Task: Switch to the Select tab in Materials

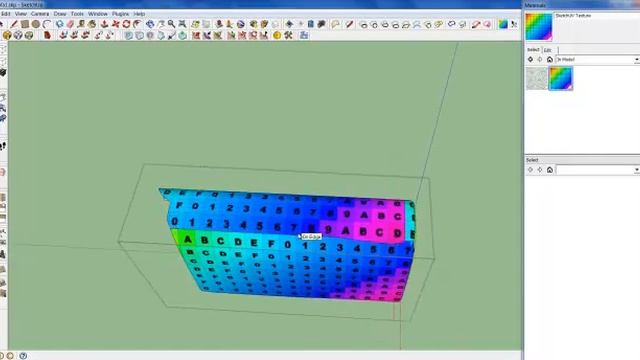Action: [x=533, y=50]
